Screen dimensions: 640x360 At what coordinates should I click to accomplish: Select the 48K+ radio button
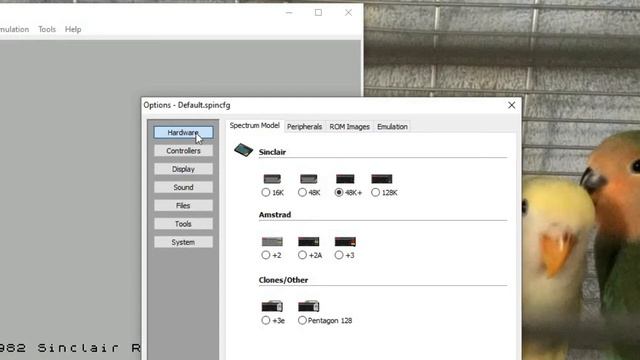[x=339, y=192]
